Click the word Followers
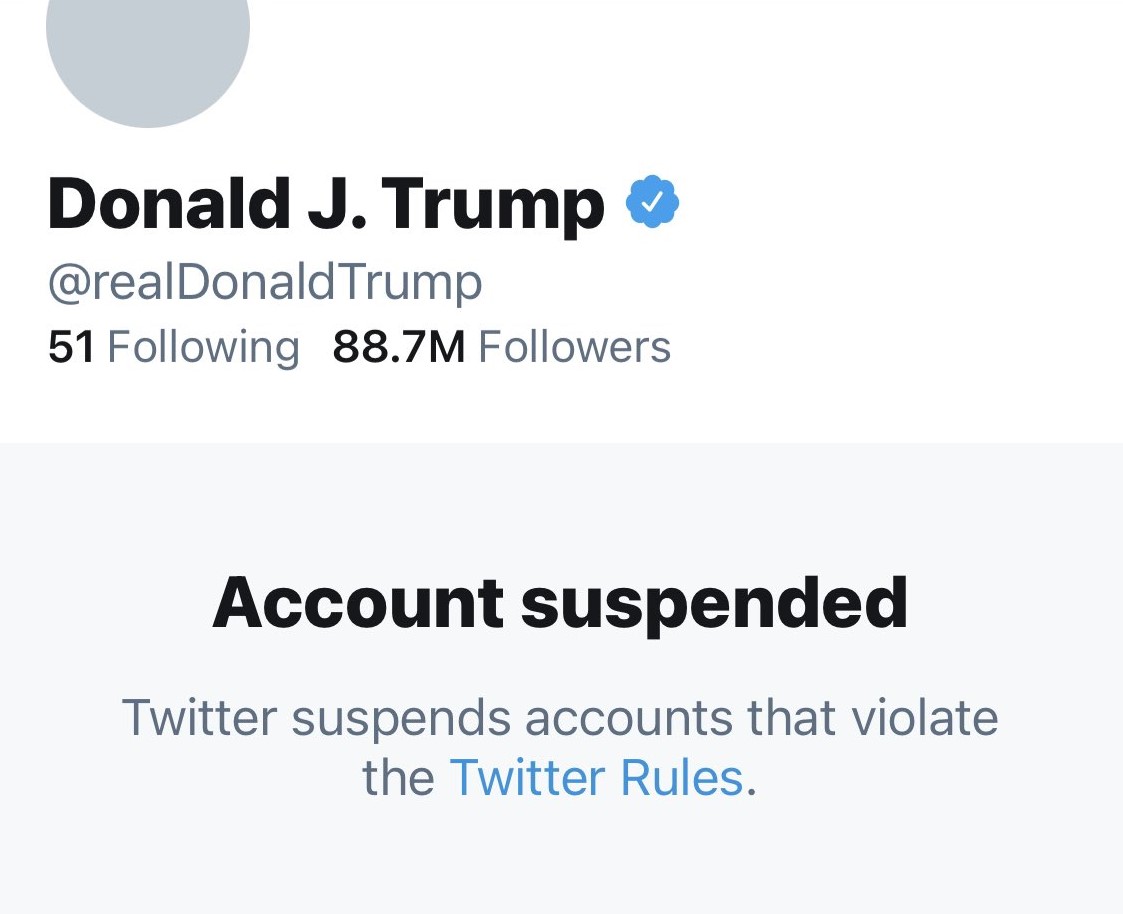The height and width of the screenshot is (914, 1123). point(574,347)
